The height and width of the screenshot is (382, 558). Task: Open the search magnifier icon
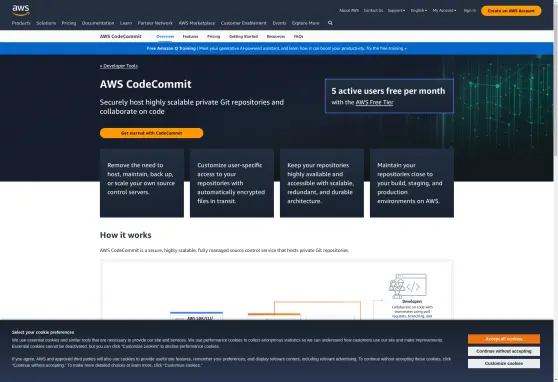click(x=330, y=23)
